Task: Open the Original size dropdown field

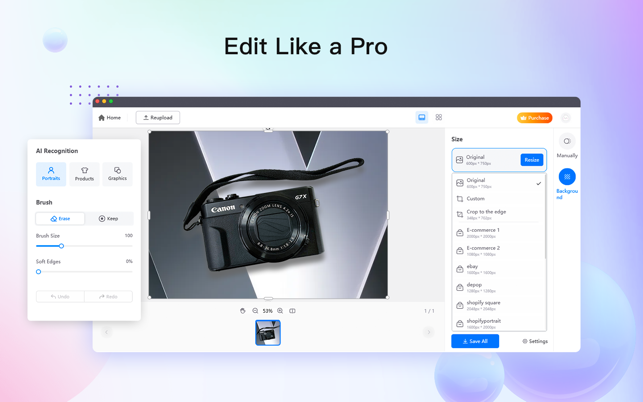Action: click(x=499, y=160)
